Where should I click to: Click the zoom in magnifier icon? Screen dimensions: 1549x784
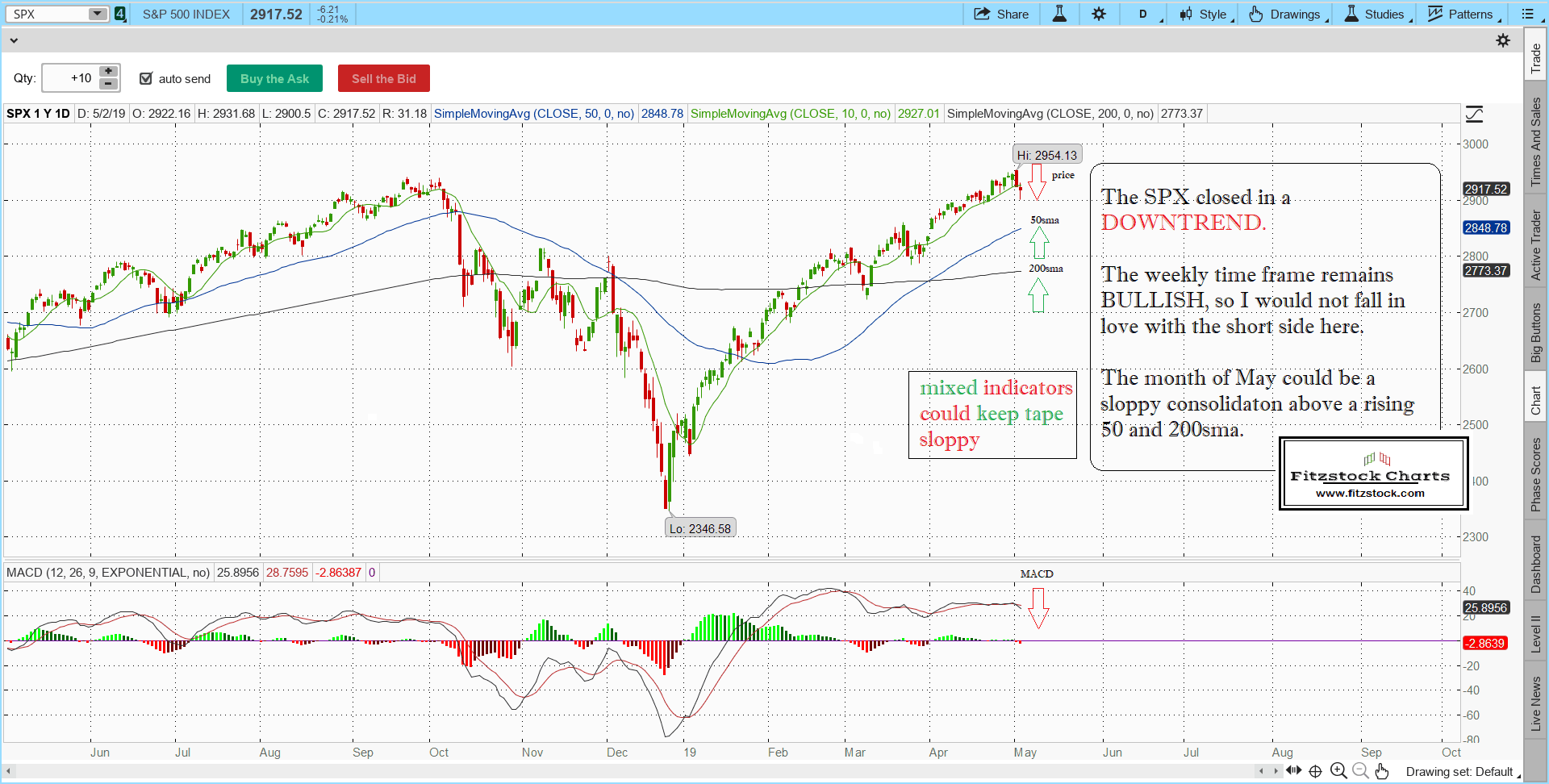click(1338, 771)
